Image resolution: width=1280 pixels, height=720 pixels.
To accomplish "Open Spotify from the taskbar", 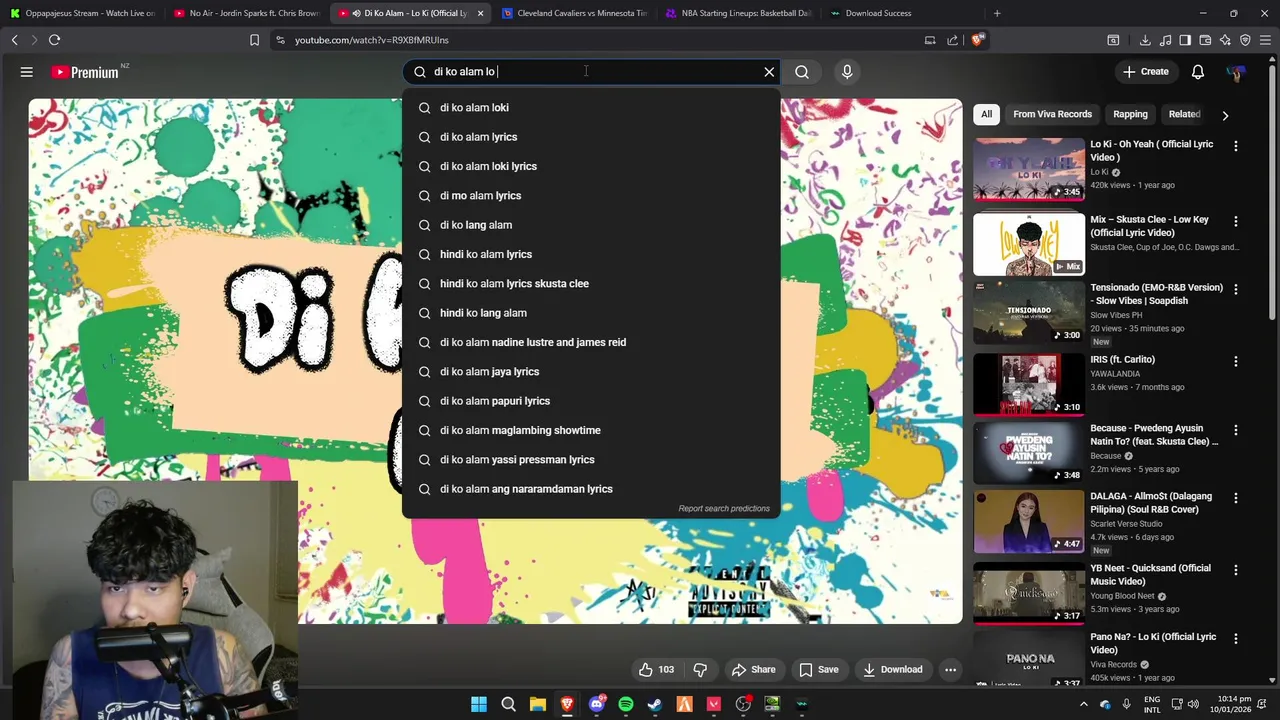I will [x=626, y=704].
